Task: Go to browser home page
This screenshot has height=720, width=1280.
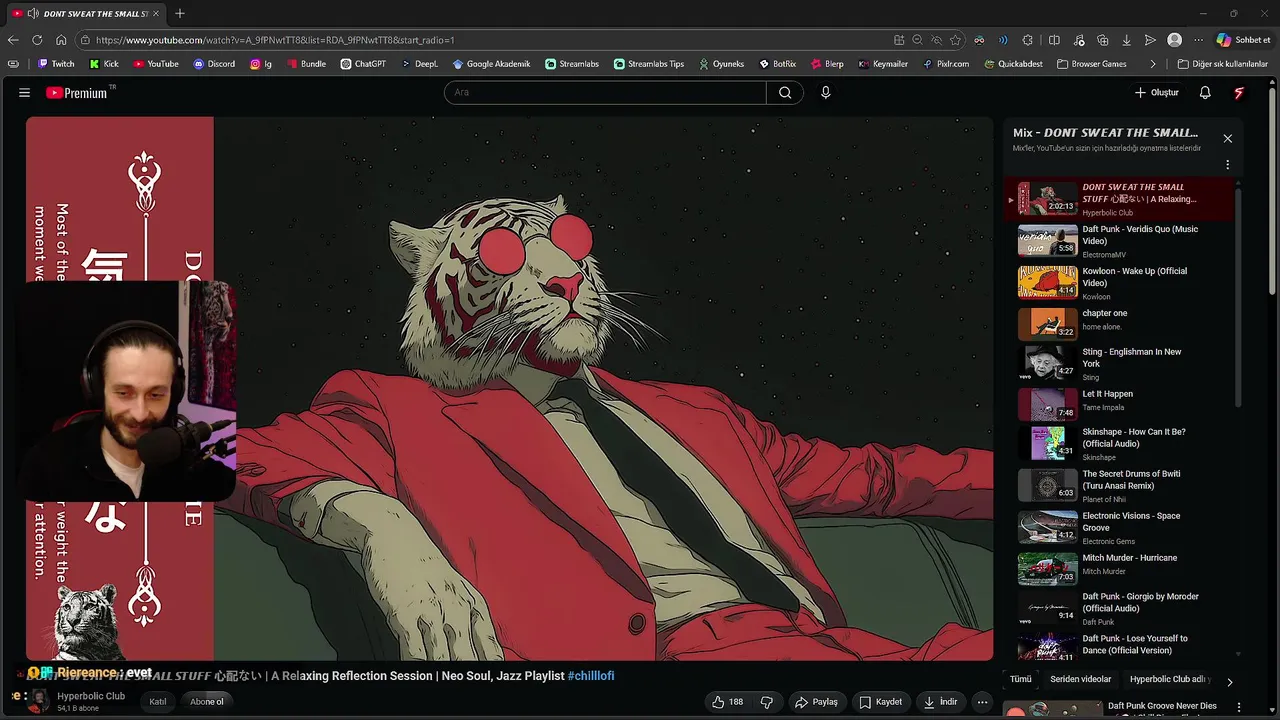Action: pos(61,40)
